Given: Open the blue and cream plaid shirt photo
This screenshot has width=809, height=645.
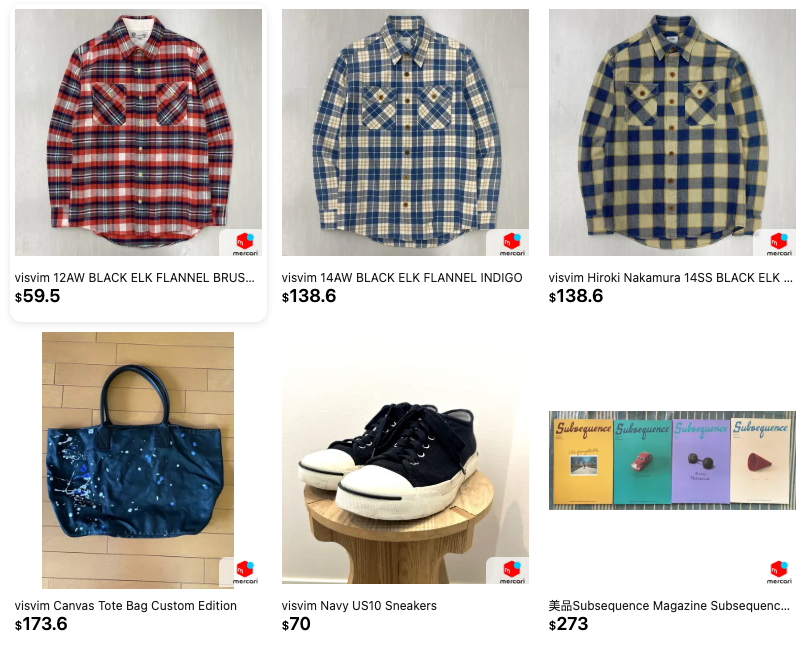Looking at the screenshot, I should 405,132.
